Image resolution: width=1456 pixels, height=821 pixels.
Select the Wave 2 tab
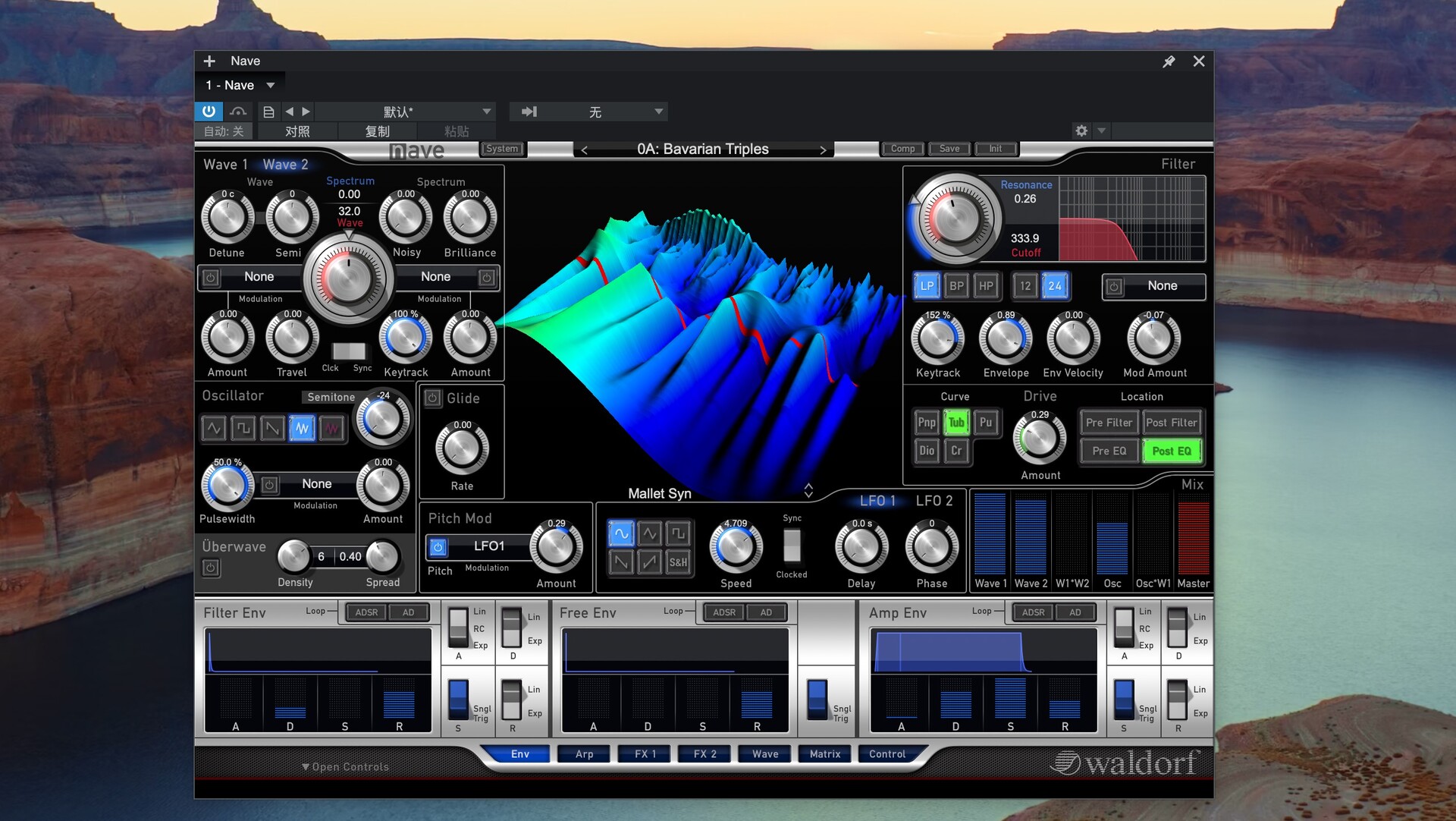285,165
